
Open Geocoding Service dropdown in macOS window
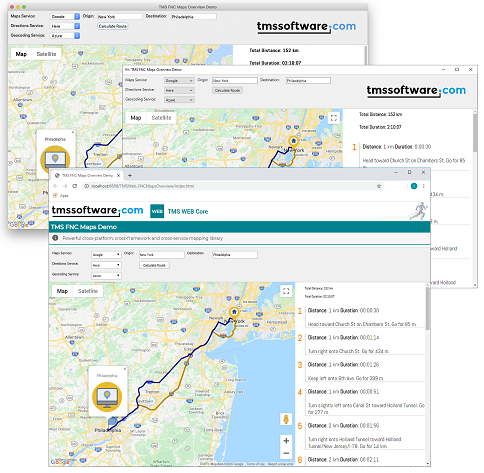tap(66, 36)
